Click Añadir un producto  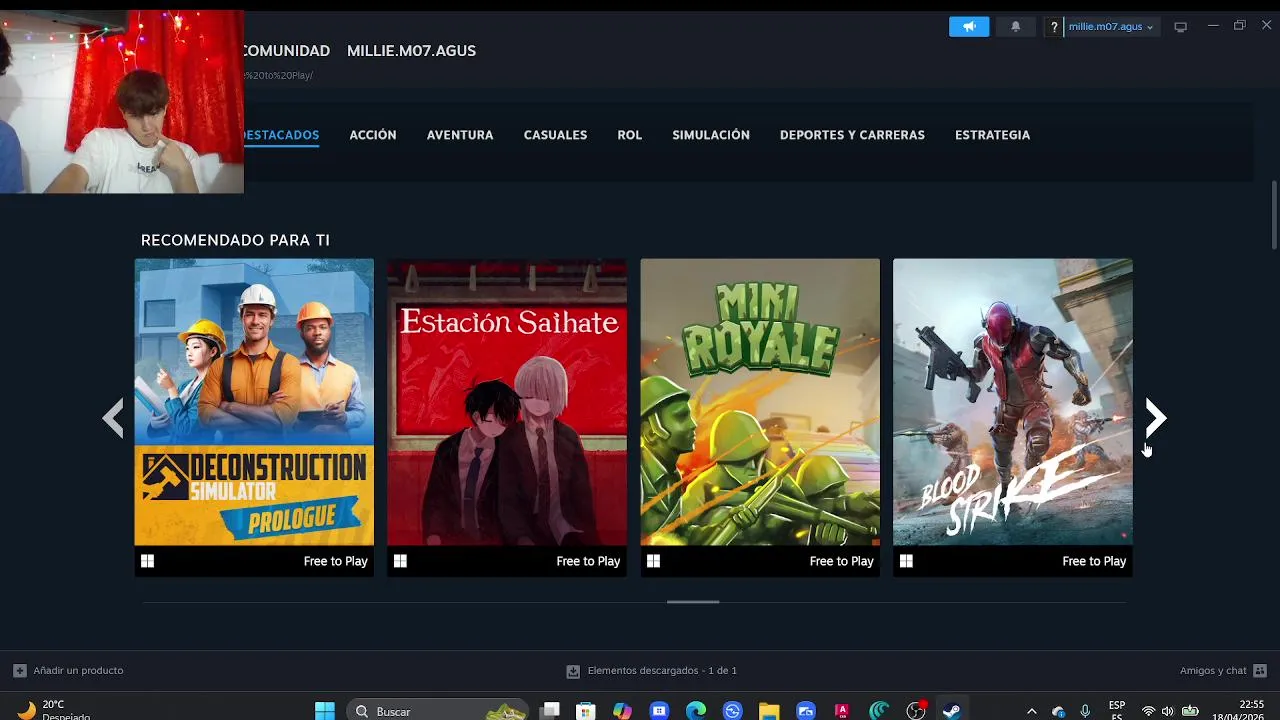point(78,670)
